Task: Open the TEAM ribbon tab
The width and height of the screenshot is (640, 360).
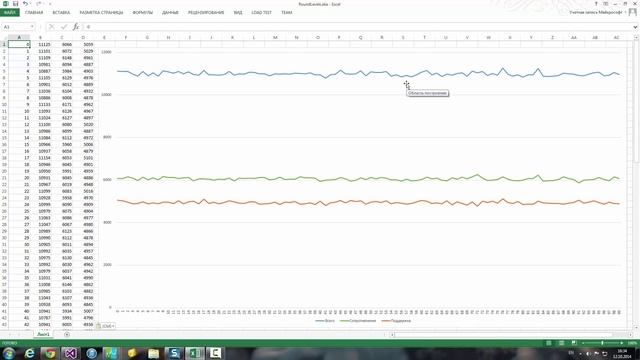Action: coord(287,13)
